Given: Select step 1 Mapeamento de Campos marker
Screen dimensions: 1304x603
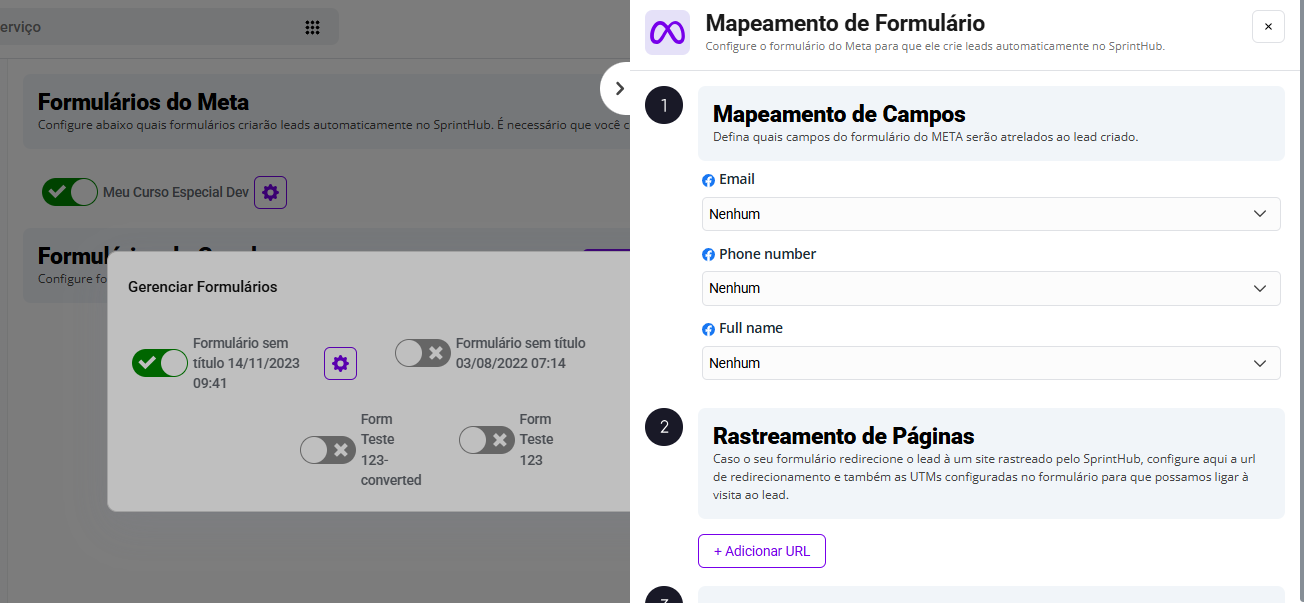Looking at the screenshot, I should [664, 105].
